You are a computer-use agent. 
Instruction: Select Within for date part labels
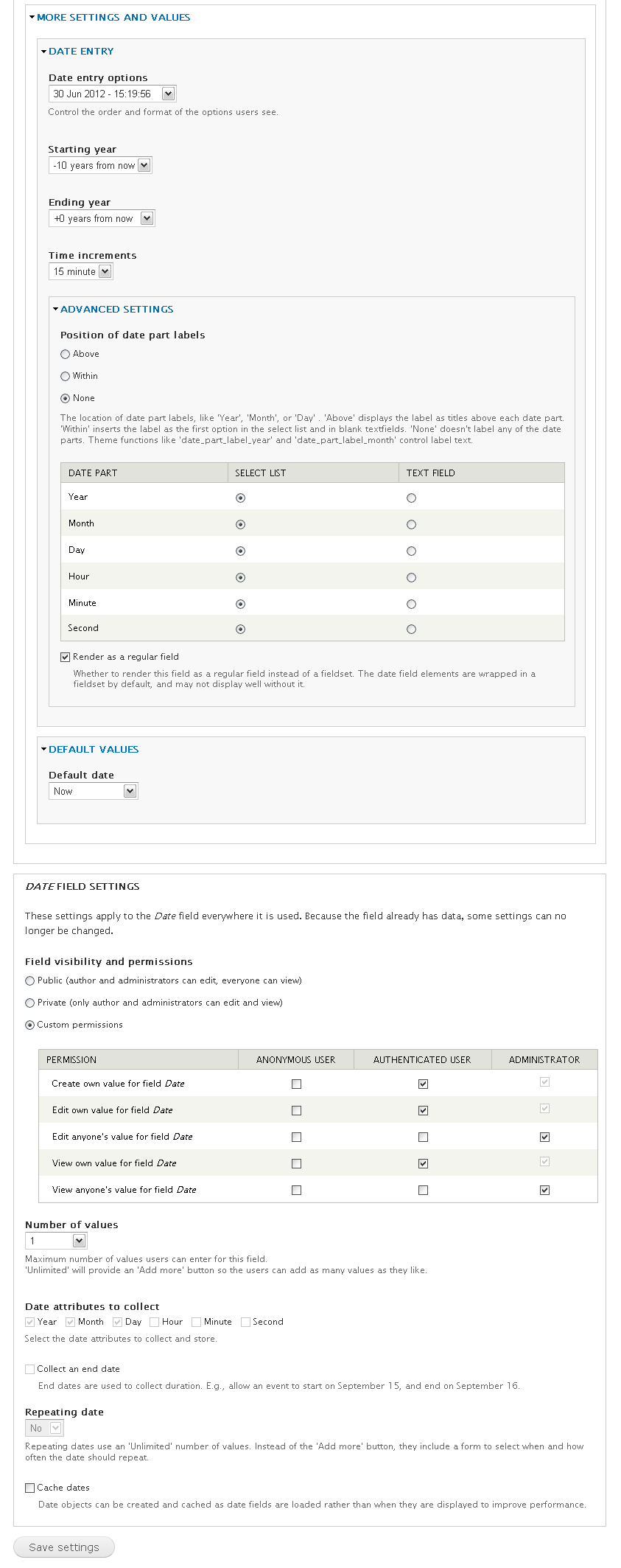click(65, 376)
